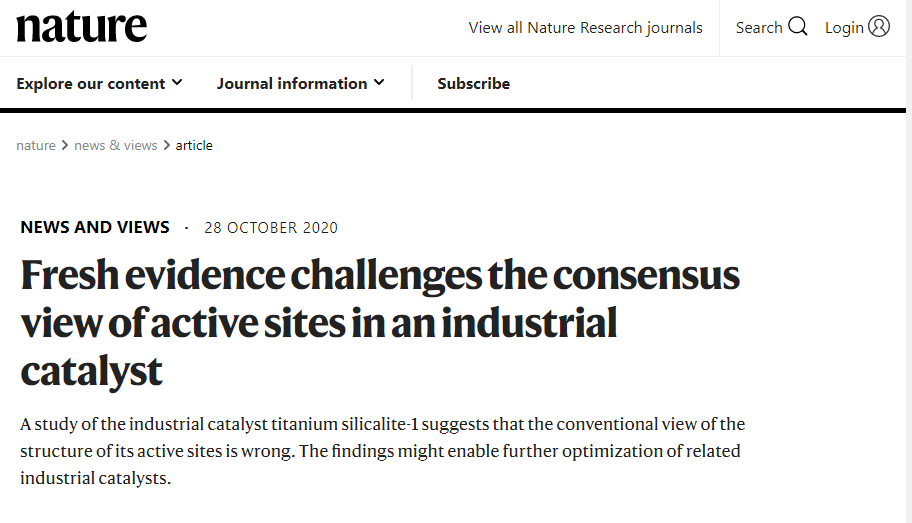Screen dimensions: 912x523
Task: Click the Search text link
Action: click(x=759, y=27)
